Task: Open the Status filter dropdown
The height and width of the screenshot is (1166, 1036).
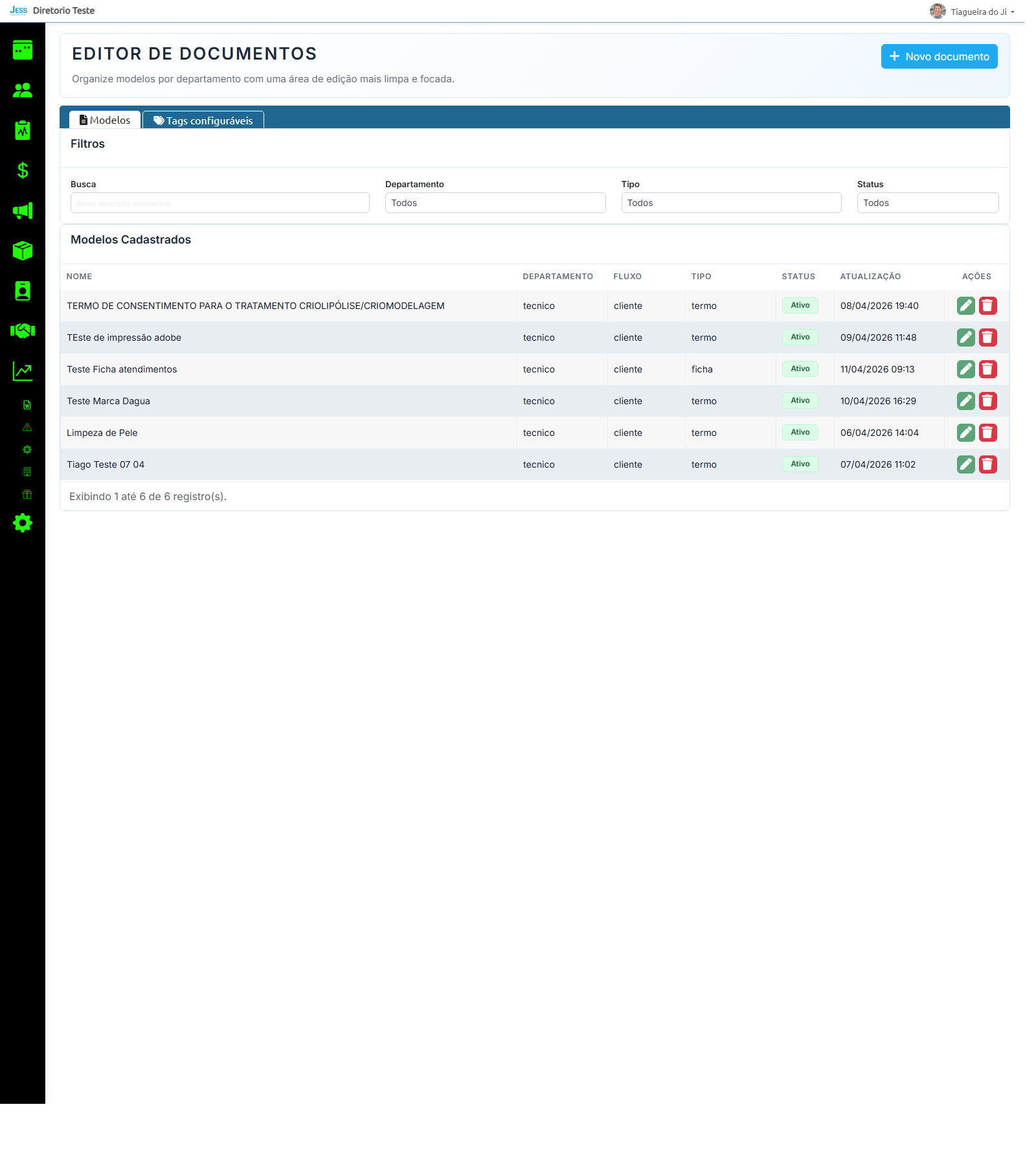Action: click(x=927, y=202)
